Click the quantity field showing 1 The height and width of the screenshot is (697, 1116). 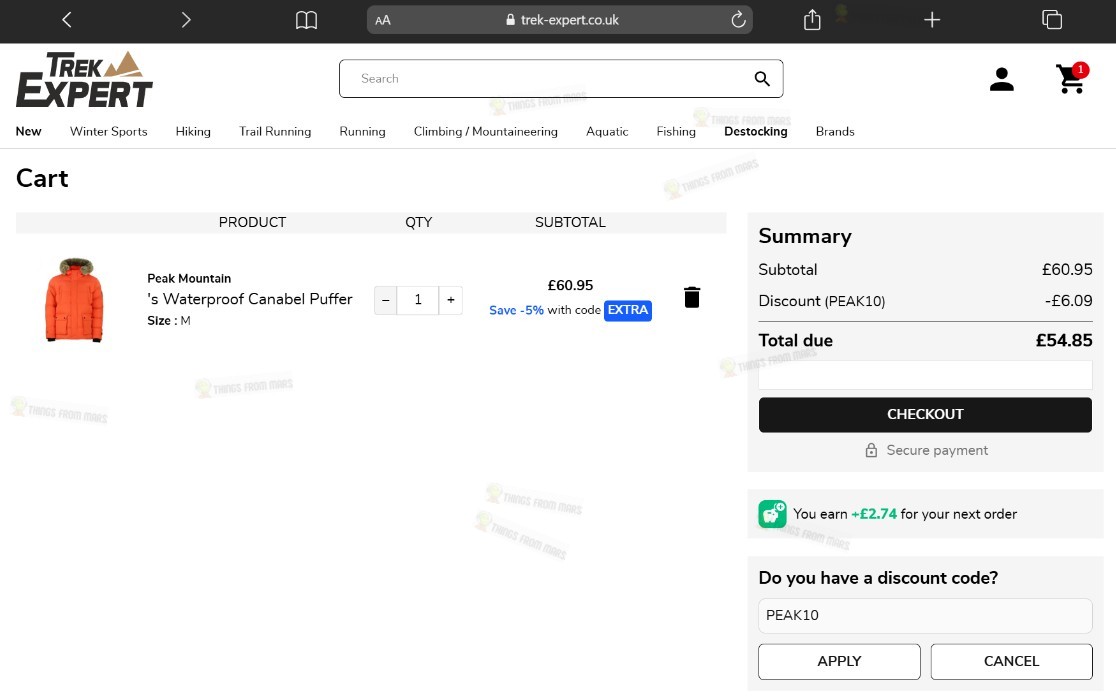[418, 300]
